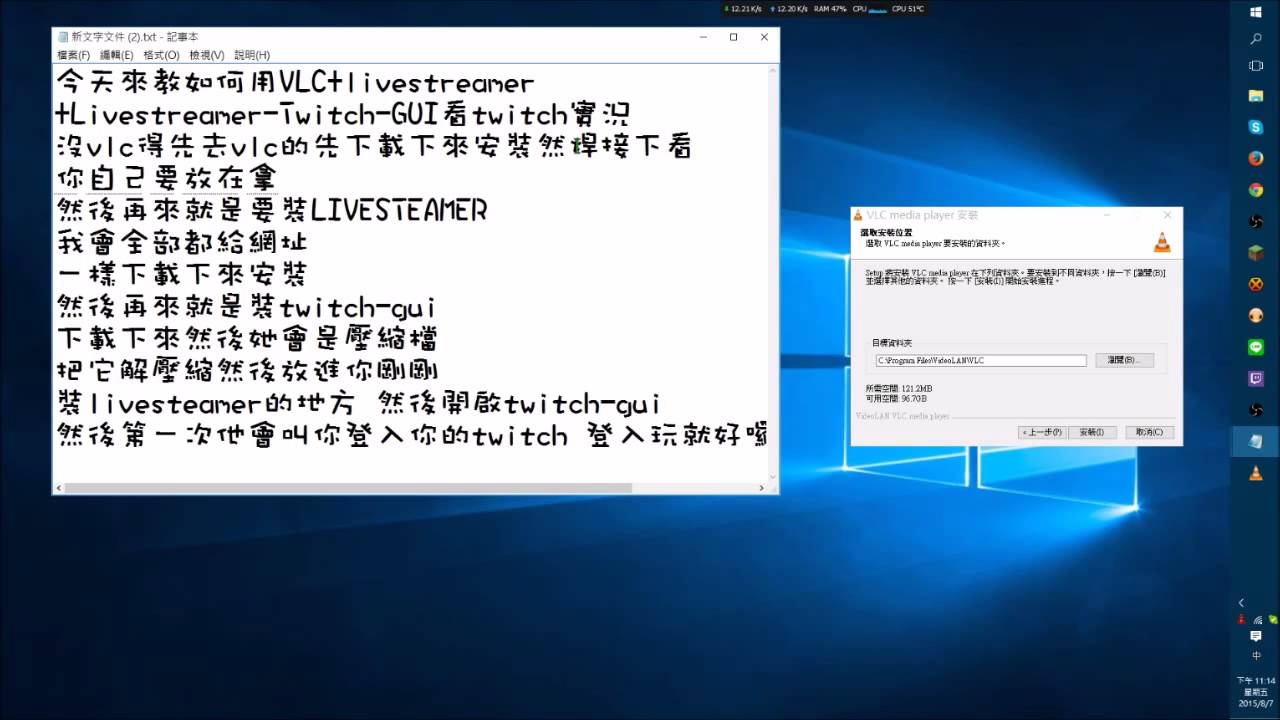Click the network icon in system tray
Screen dimensions: 1280x720
click(1257, 620)
